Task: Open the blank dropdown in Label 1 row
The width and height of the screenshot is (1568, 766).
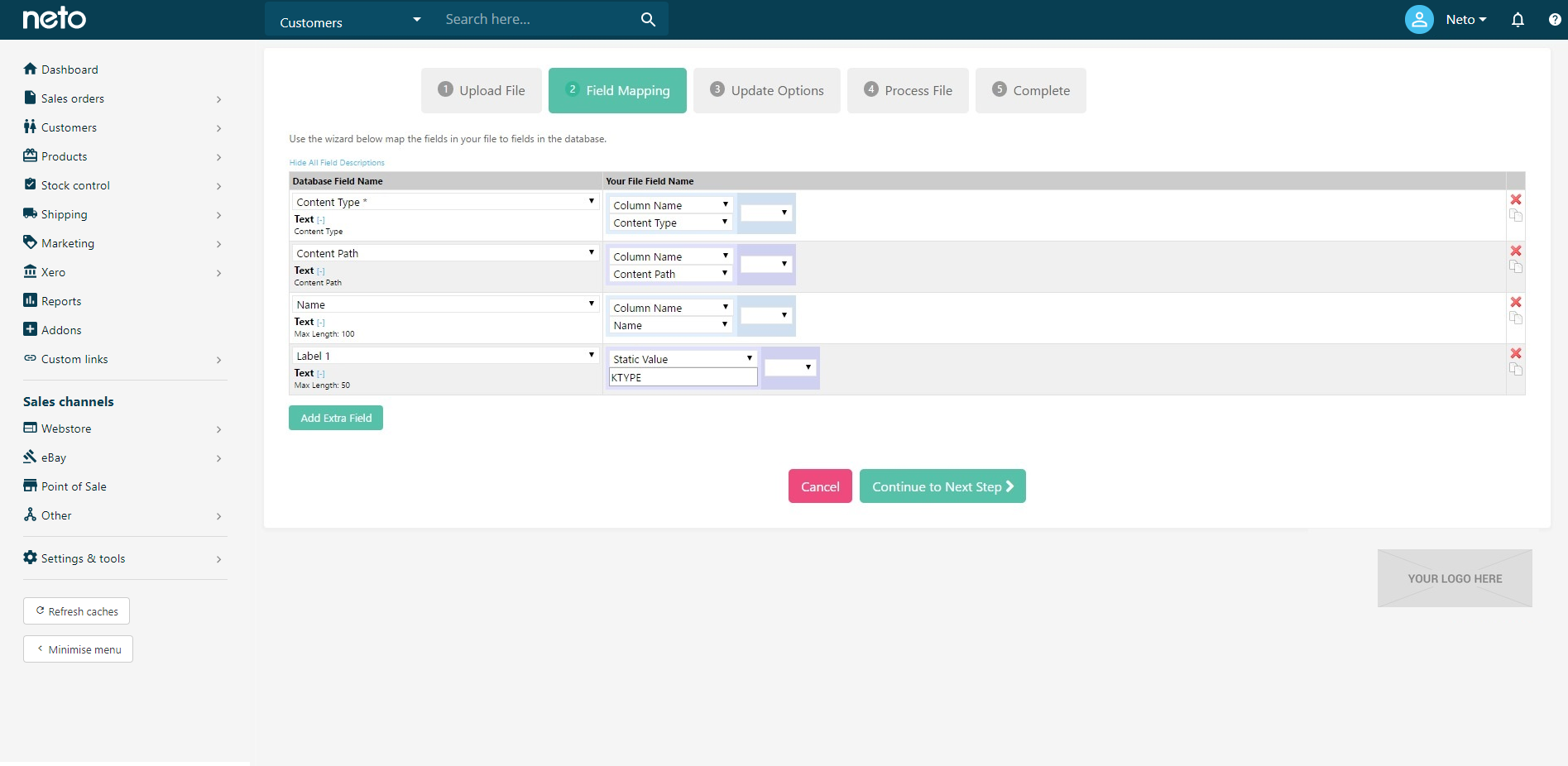Action: coord(790,367)
